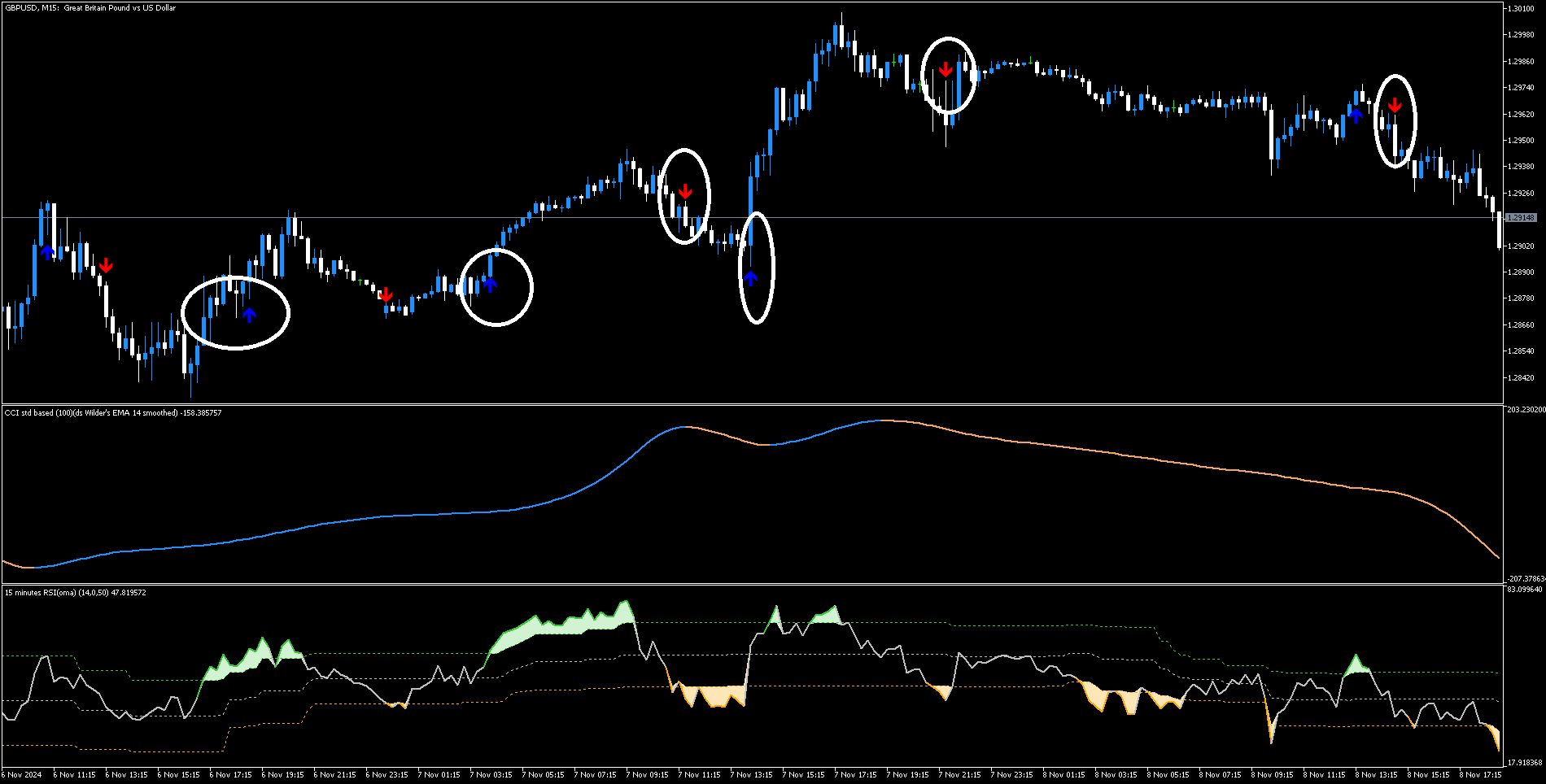Screen dimensions: 1546x784
Task: Click the blue up arrow inside the leftmost wide ellipse
Action: tap(249, 314)
